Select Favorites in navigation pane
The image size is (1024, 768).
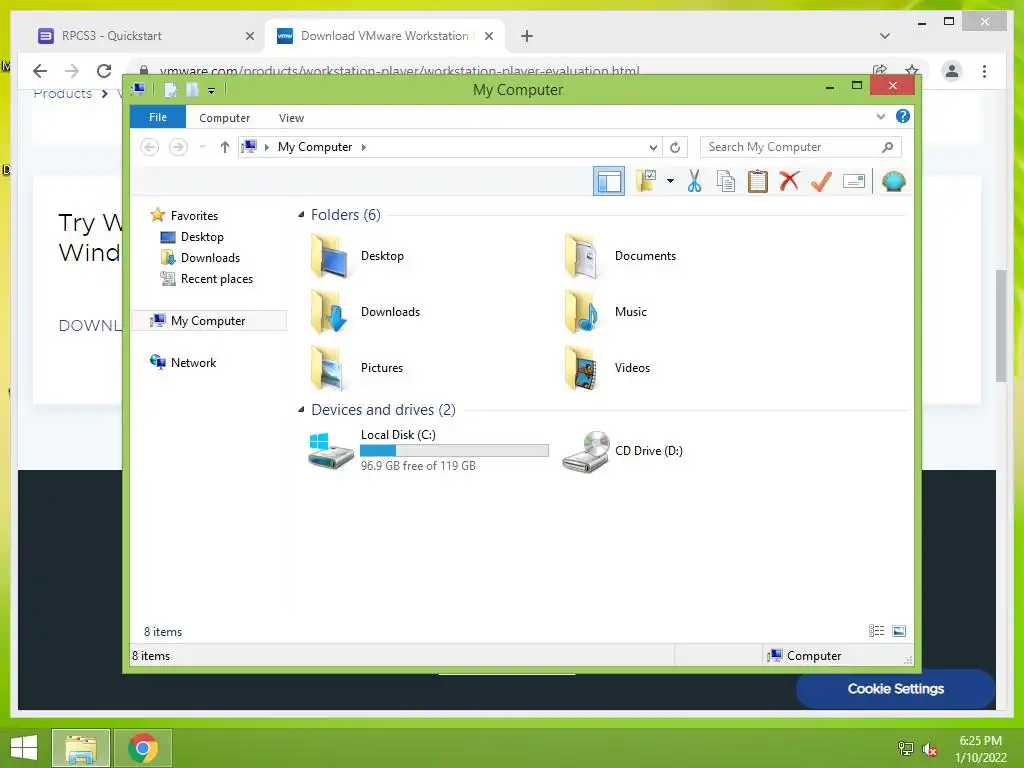(x=184, y=215)
